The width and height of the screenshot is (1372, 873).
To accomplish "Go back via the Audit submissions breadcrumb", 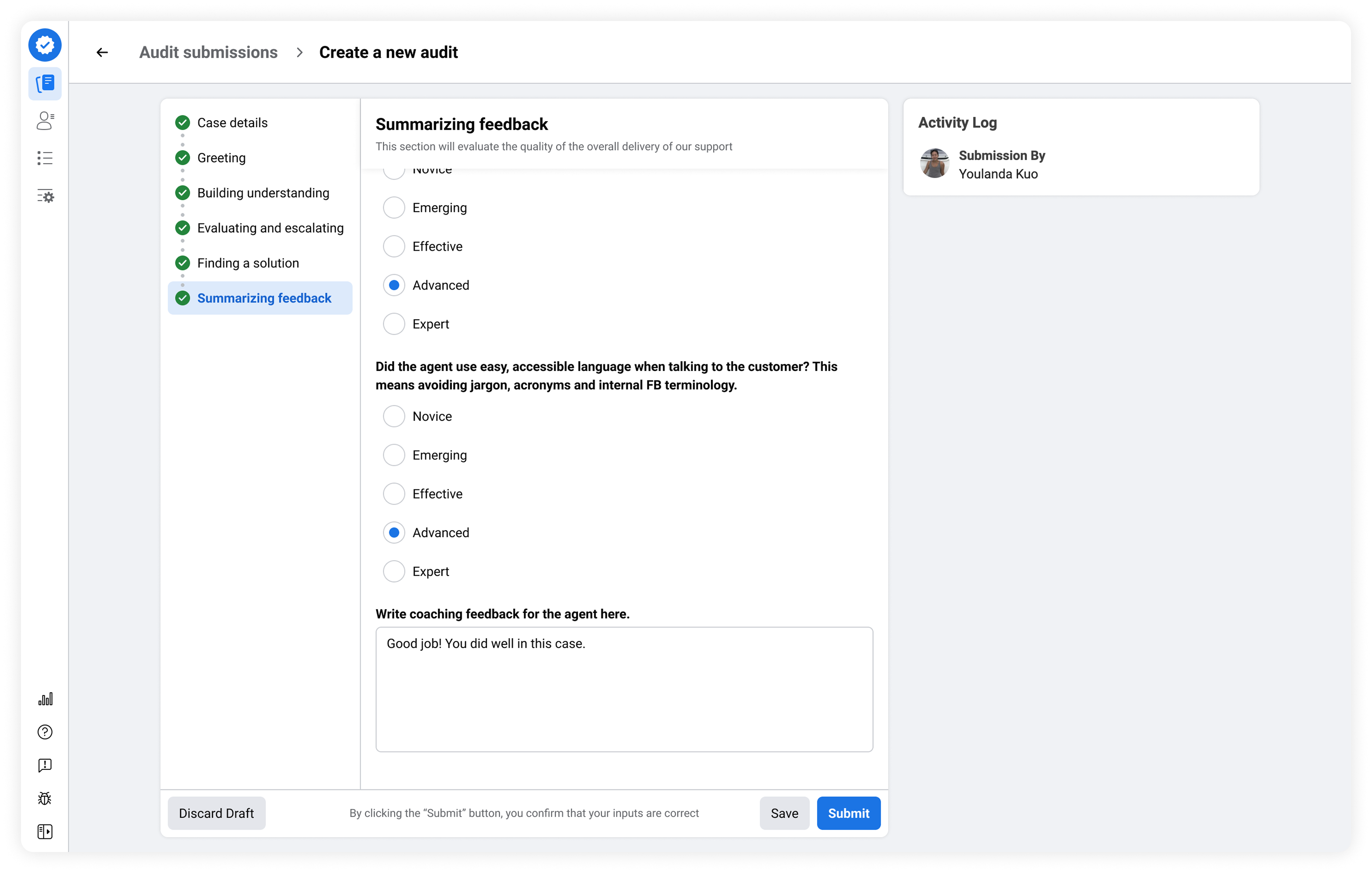I will (208, 52).
